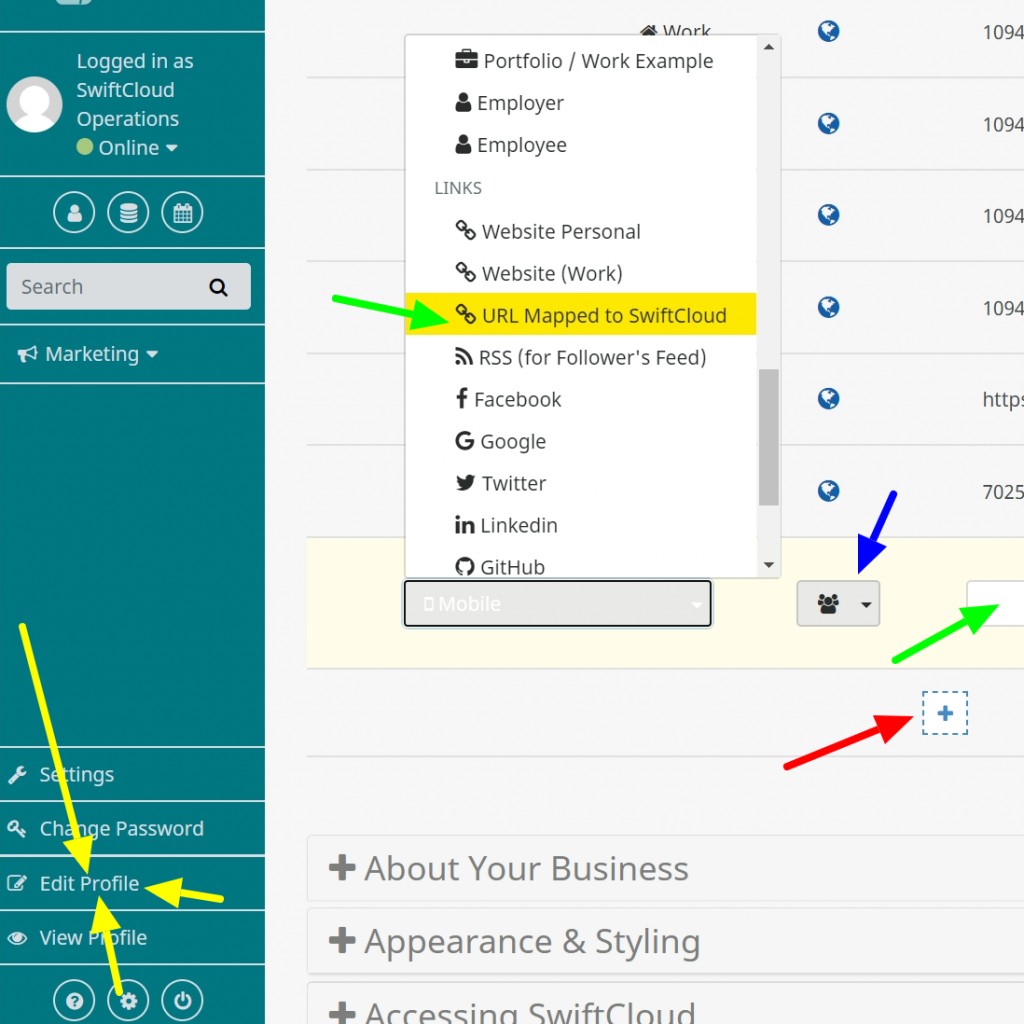Click the database icon in the sidebar
1024x1024 pixels.
(128, 212)
